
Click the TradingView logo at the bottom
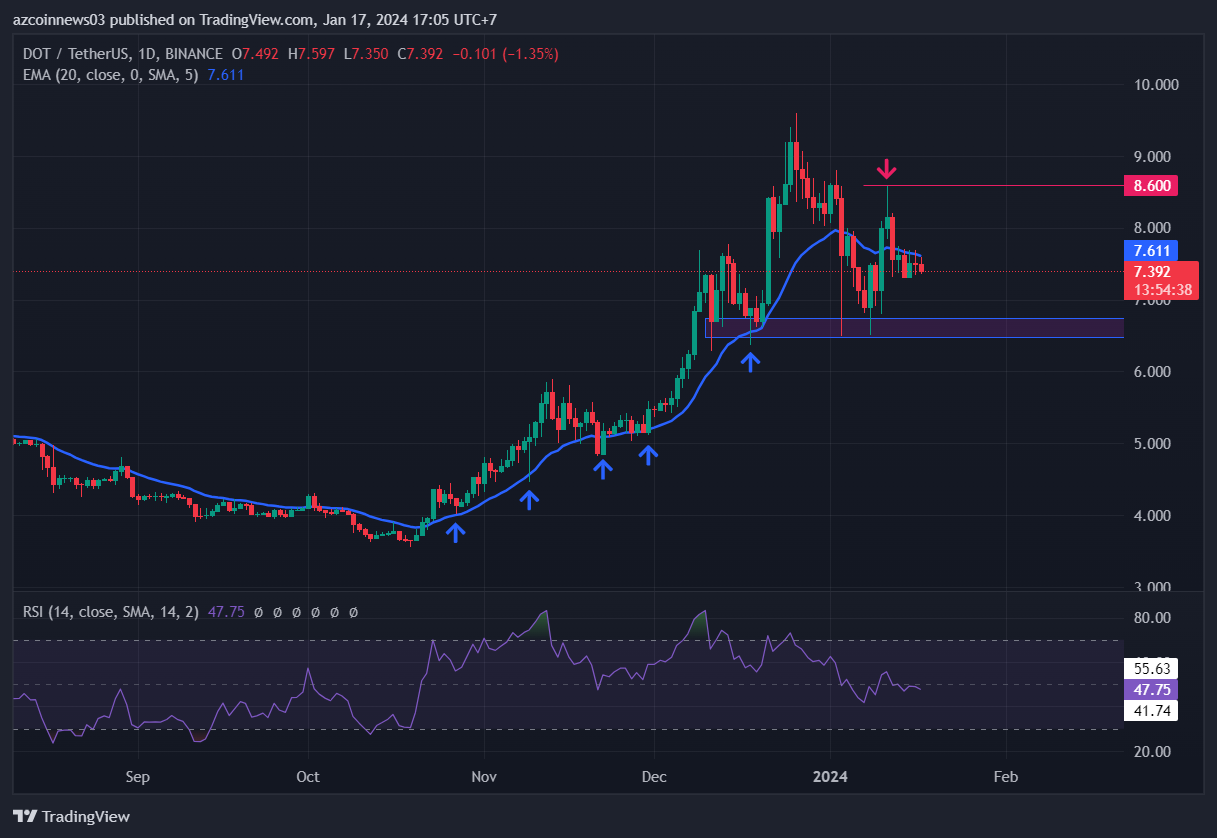click(71, 816)
